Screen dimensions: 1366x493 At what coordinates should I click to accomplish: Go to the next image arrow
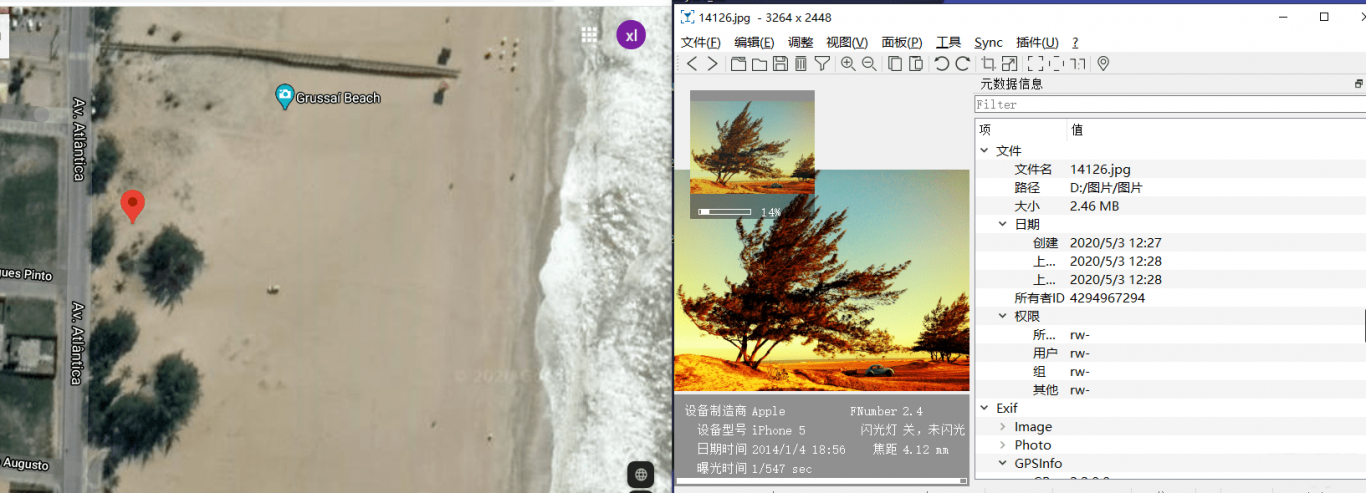coord(712,64)
